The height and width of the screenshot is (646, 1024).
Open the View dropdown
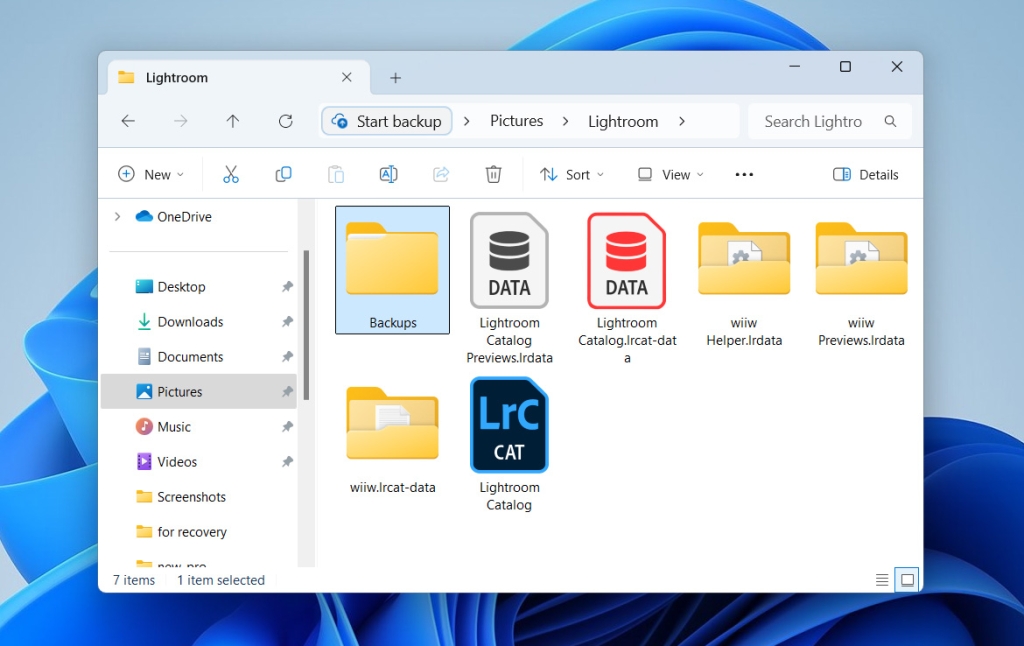click(669, 174)
